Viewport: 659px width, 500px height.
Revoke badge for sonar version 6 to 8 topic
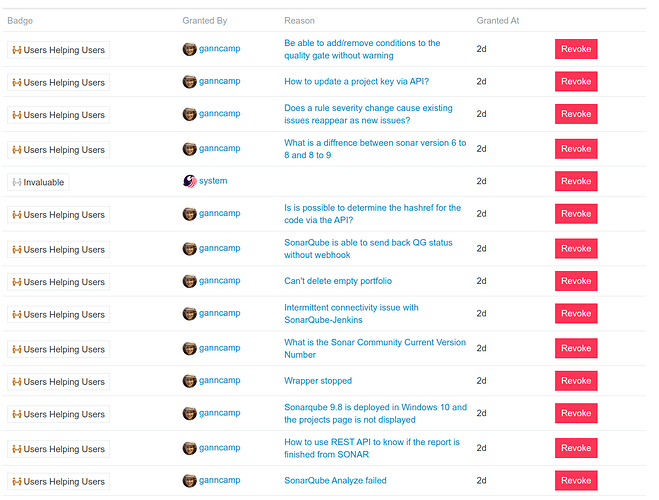576,149
